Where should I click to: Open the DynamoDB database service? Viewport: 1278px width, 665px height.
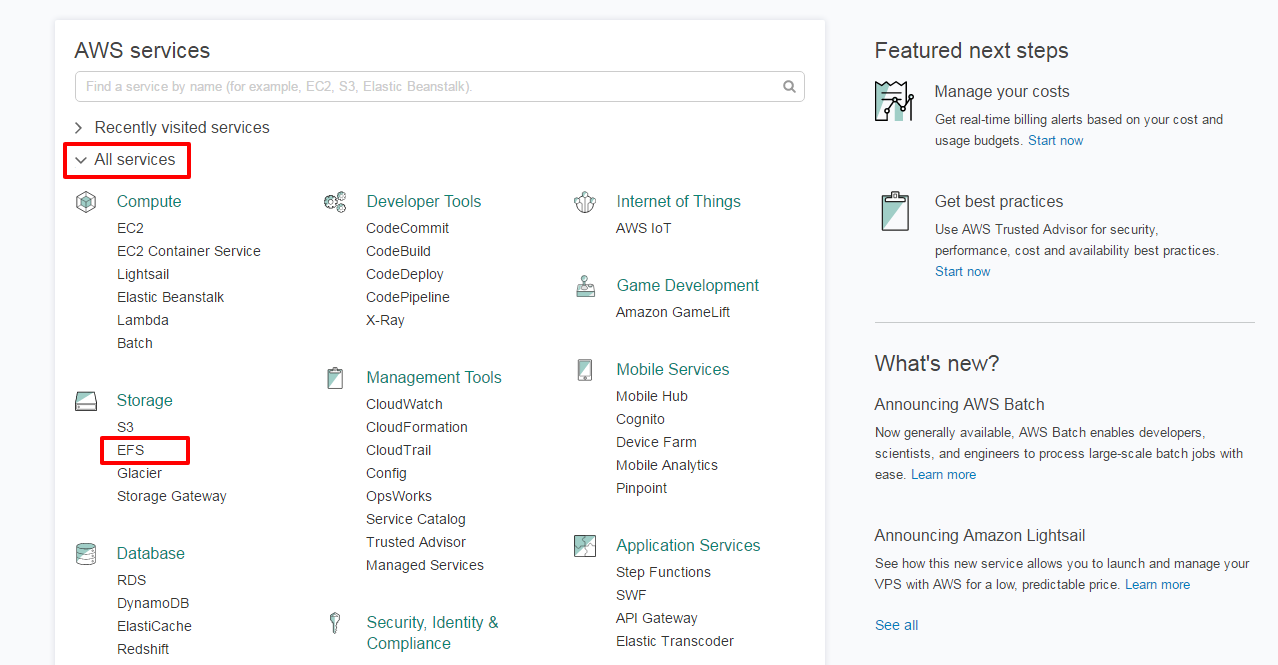tap(153, 603)
